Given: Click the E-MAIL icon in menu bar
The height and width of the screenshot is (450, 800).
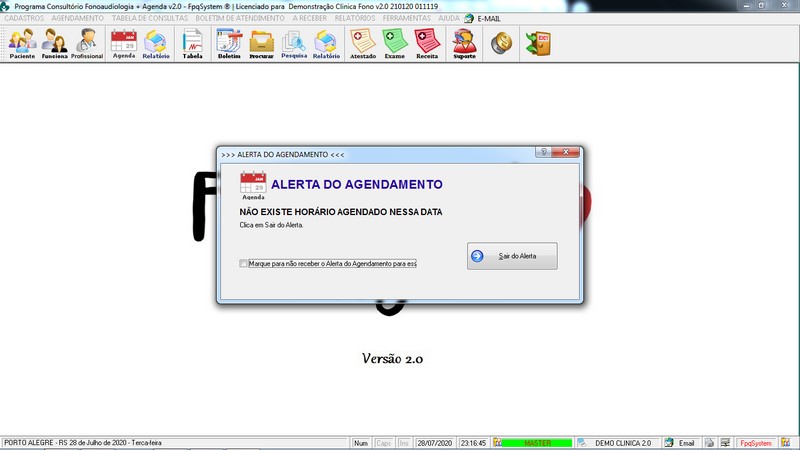Looking at the screenshot, I should 469,18.
